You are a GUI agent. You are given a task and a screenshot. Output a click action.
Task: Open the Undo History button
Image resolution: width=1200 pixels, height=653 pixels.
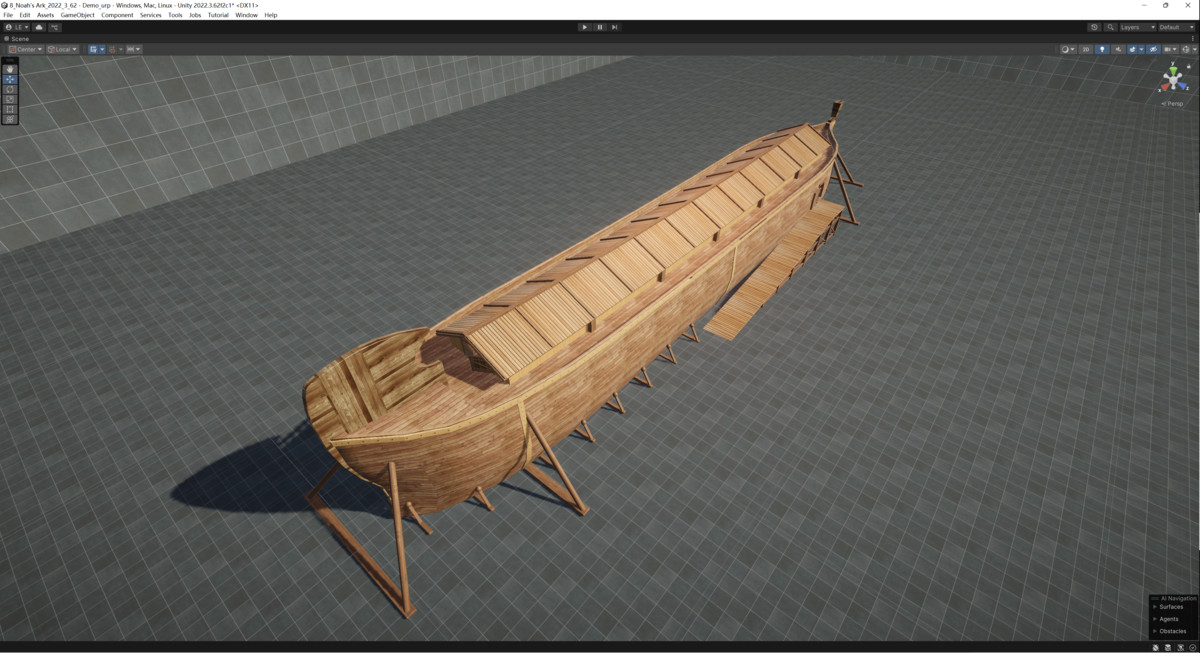pos(1094,27)
